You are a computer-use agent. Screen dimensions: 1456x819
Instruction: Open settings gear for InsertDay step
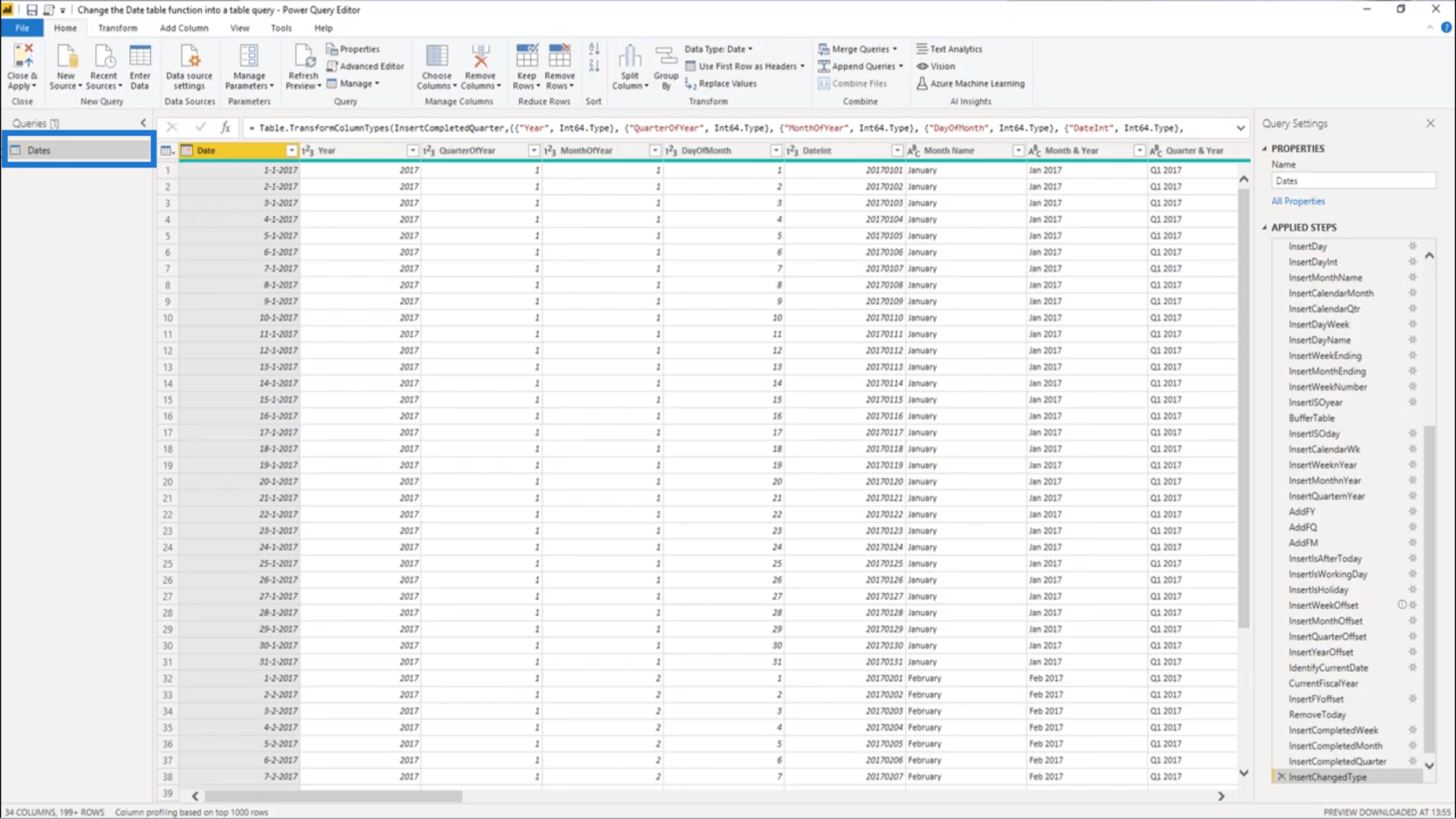(1413, 246)
